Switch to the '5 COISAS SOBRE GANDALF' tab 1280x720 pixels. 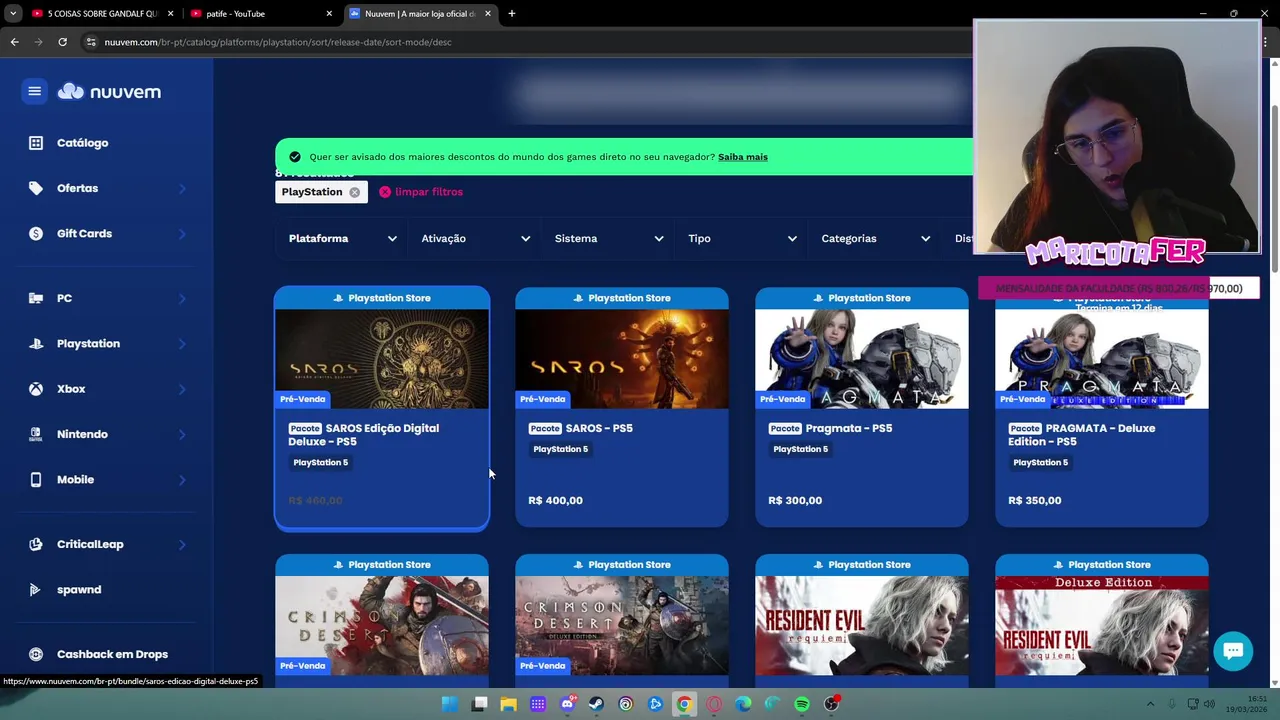103,14
